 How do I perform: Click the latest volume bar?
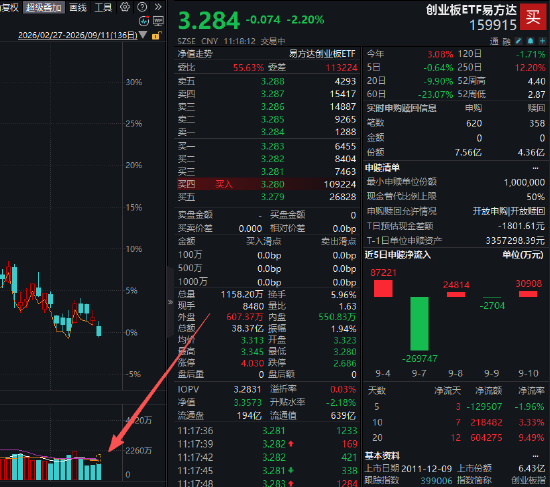pos(99,472)
